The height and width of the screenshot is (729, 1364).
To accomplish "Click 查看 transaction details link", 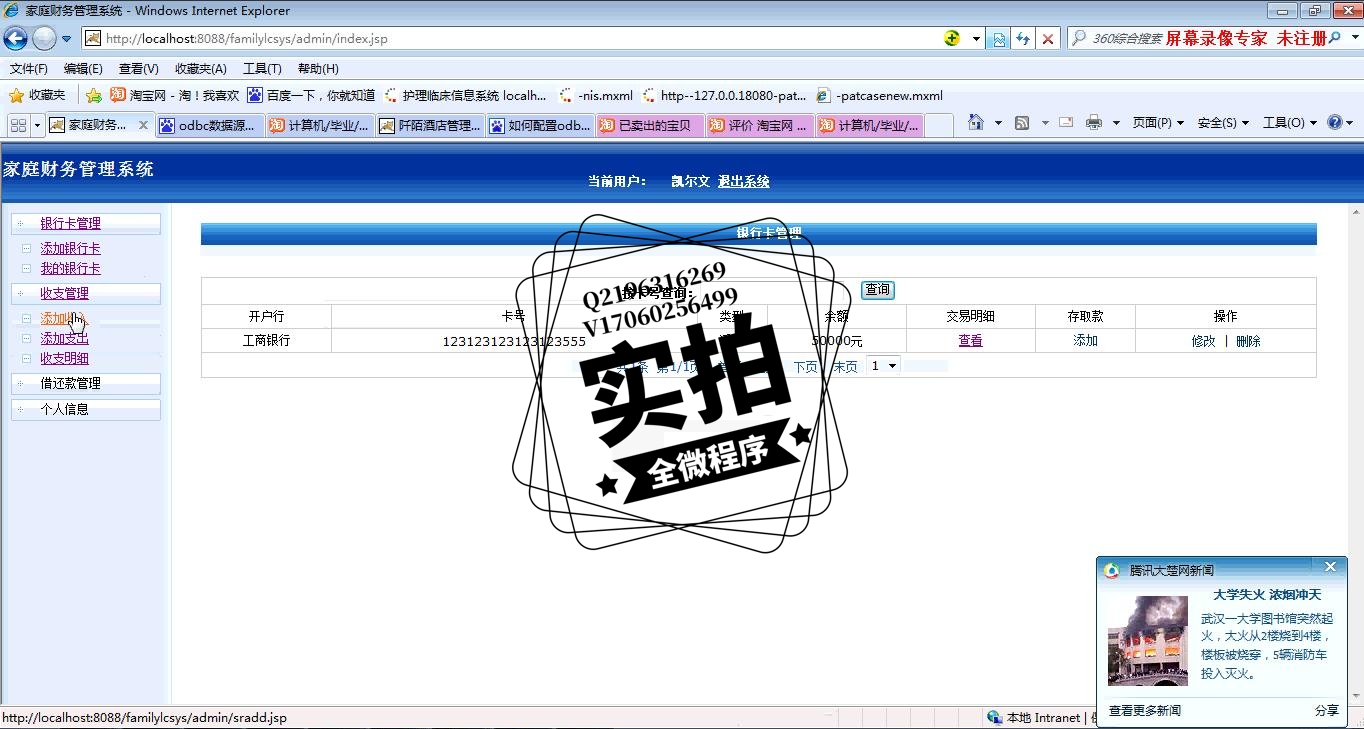I will (x=970, y=341).
